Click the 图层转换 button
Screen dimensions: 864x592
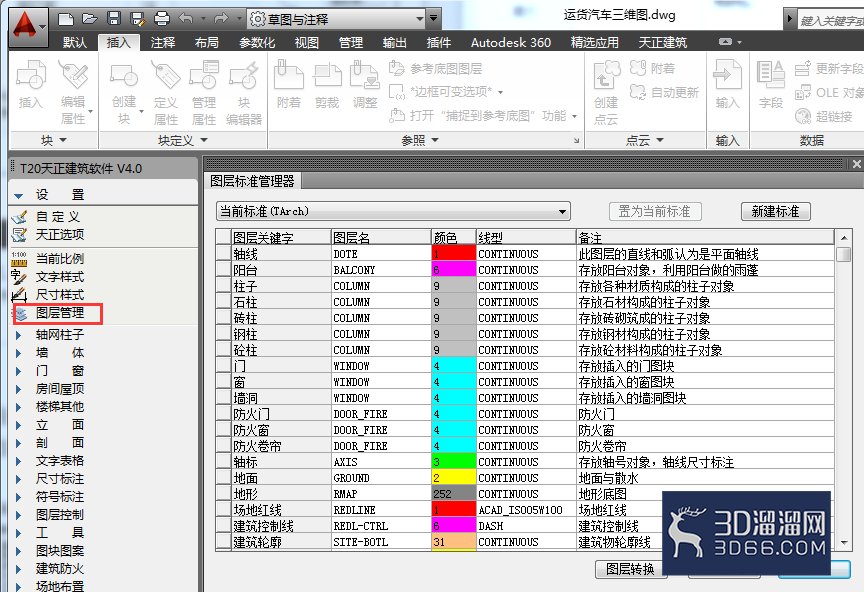630,569
